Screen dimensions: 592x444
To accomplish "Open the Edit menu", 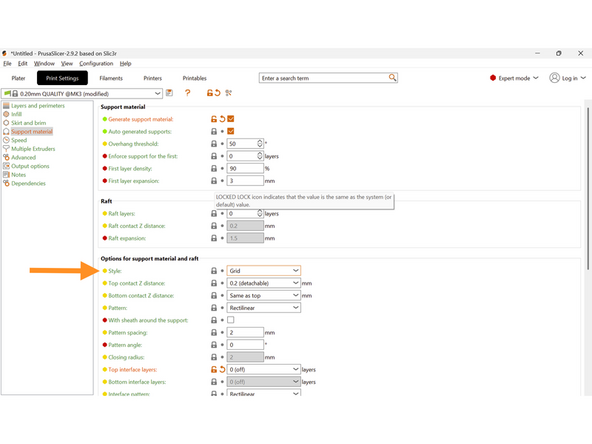I will click(x=23, y=63).
